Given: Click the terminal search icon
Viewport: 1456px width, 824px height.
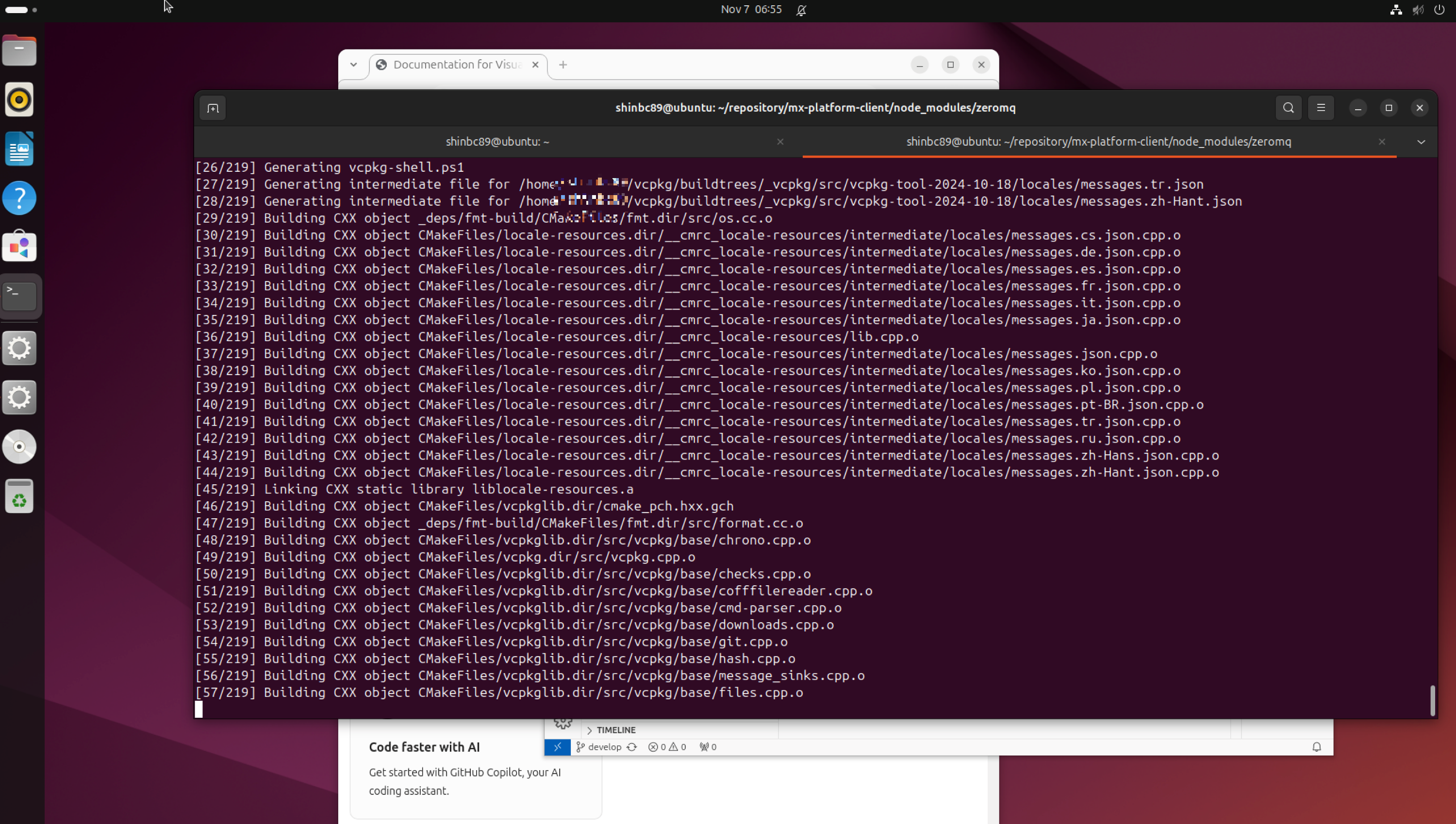Looking at the screenshot, I should pos(1289,108).
